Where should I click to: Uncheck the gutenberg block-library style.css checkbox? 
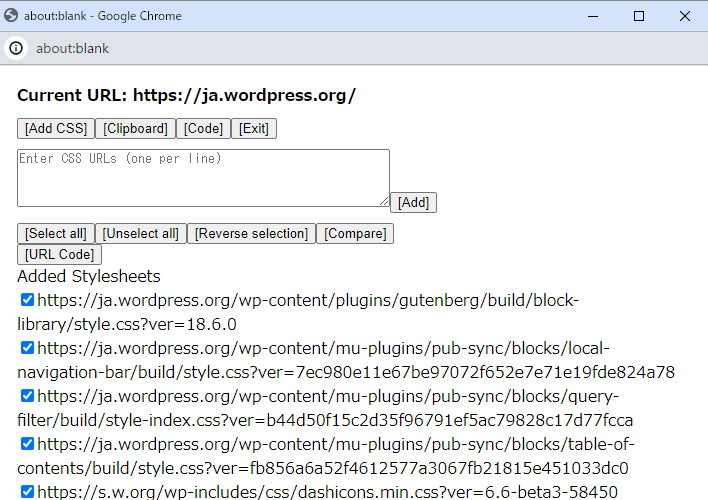[27, 299]
